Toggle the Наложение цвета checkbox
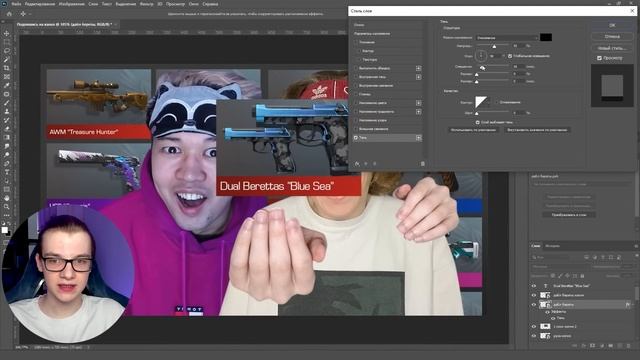This screenshot has width=640, height=360. click(x=356, y=103)
